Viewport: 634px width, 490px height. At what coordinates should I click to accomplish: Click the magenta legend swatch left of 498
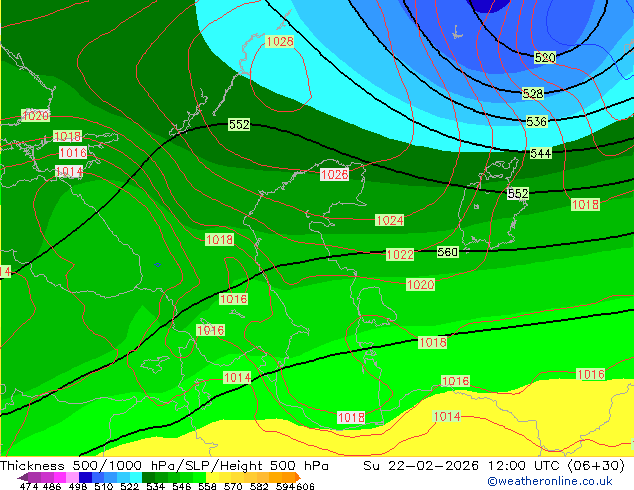point(60,477)
